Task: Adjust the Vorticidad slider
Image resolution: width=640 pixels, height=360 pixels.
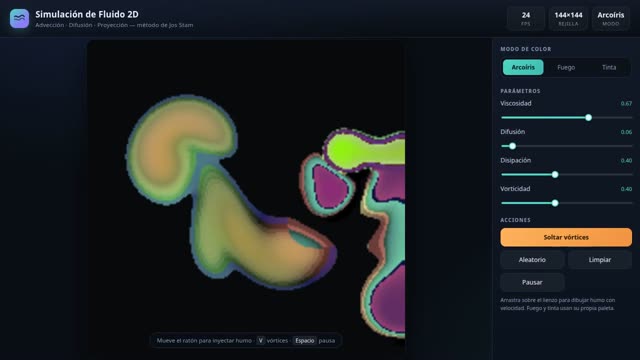Action: 566,203
